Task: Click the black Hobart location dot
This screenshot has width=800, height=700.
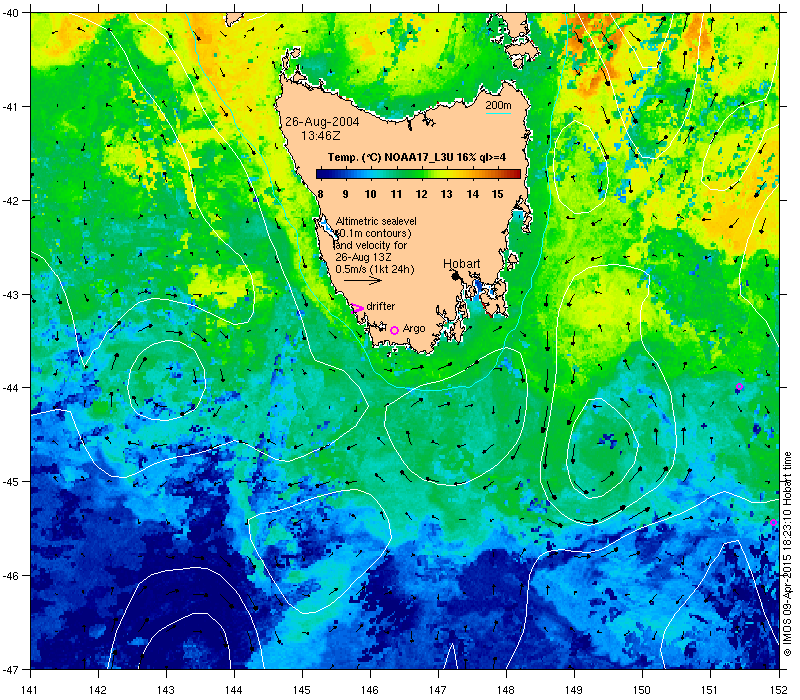Action: [x=455, y=276]
